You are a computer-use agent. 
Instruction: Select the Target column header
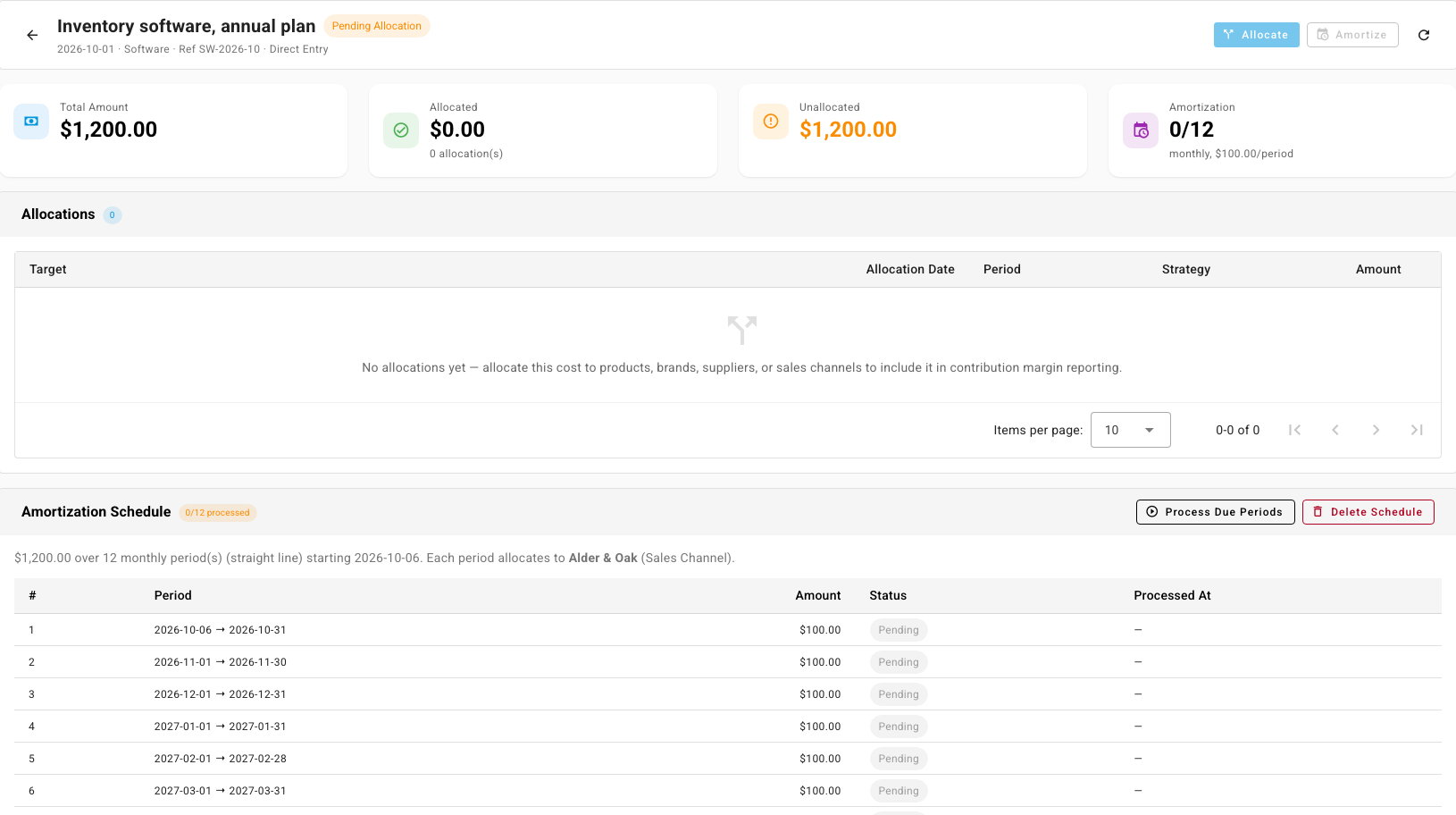tap(48, 269)
